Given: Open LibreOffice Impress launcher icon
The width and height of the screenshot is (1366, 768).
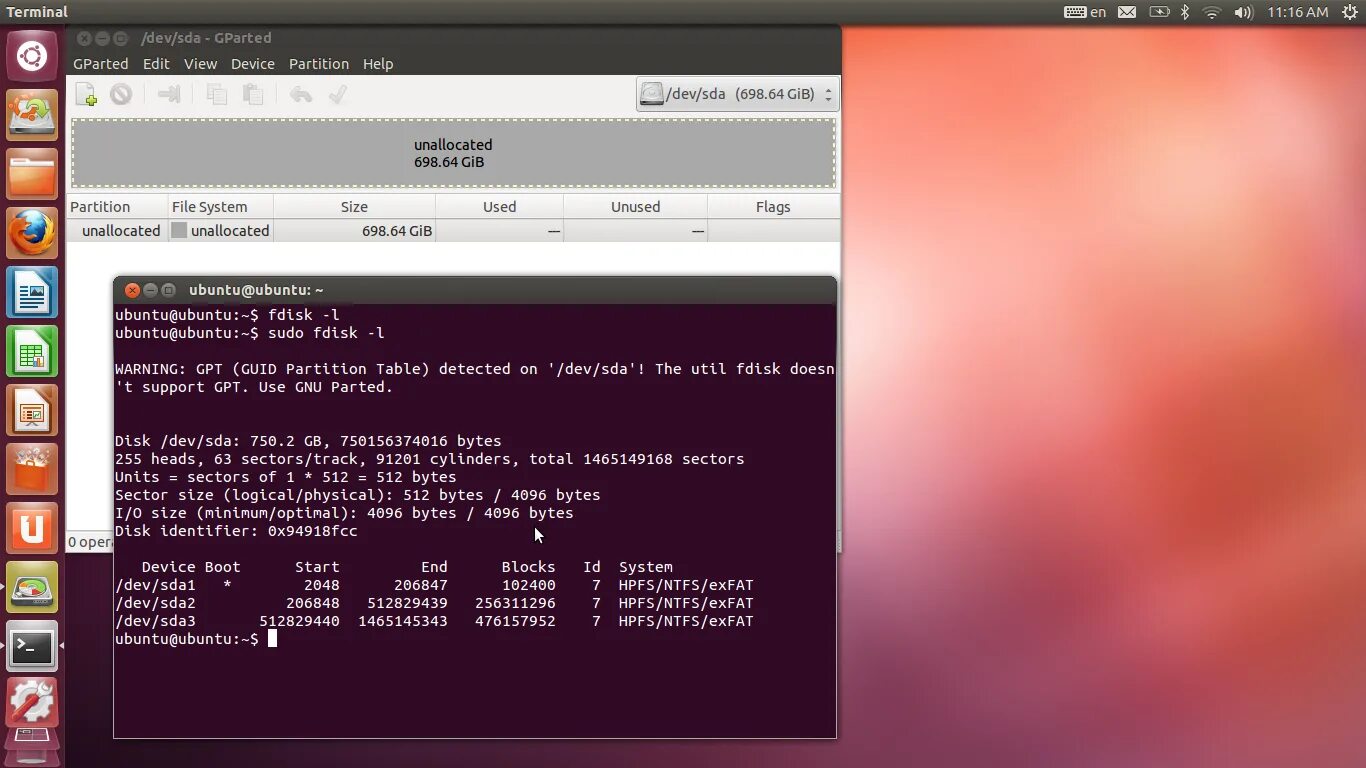Looking at the screenshot, I should click(32, 411).
